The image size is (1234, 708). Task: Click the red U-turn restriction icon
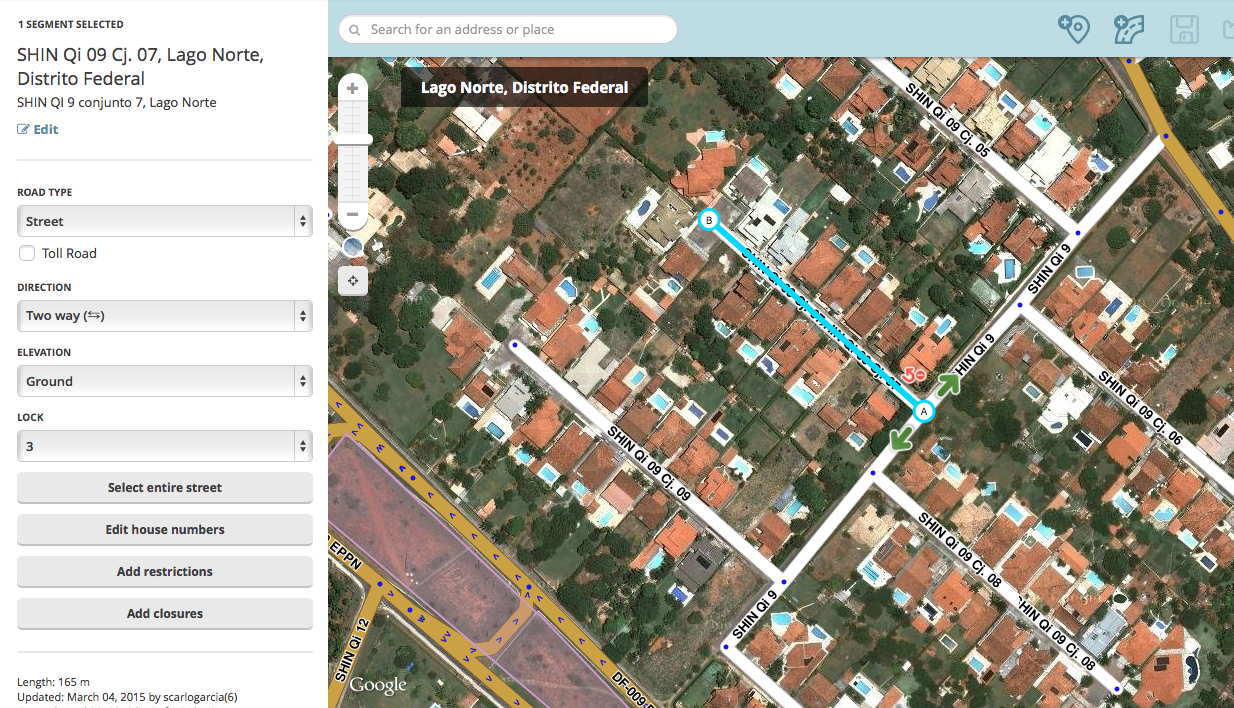coord(913,375)
